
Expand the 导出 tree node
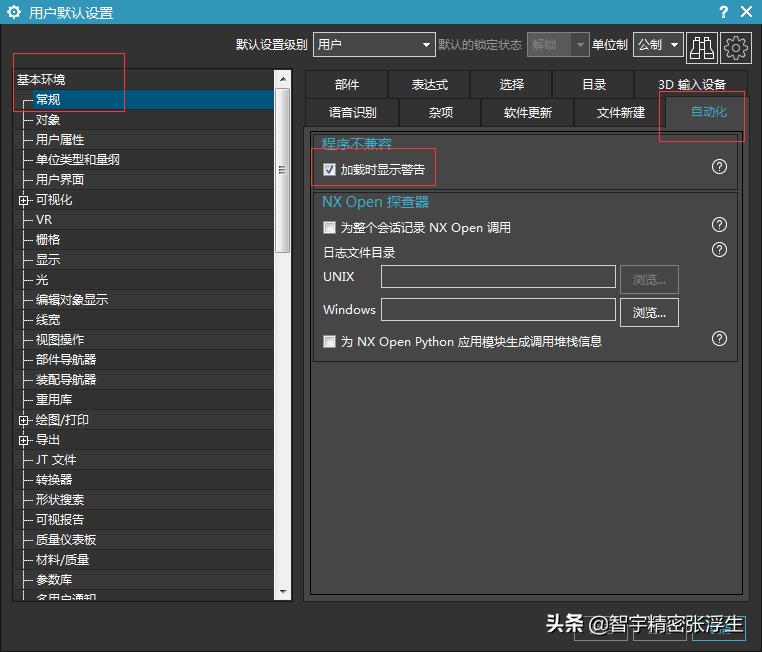coord(23,440)
